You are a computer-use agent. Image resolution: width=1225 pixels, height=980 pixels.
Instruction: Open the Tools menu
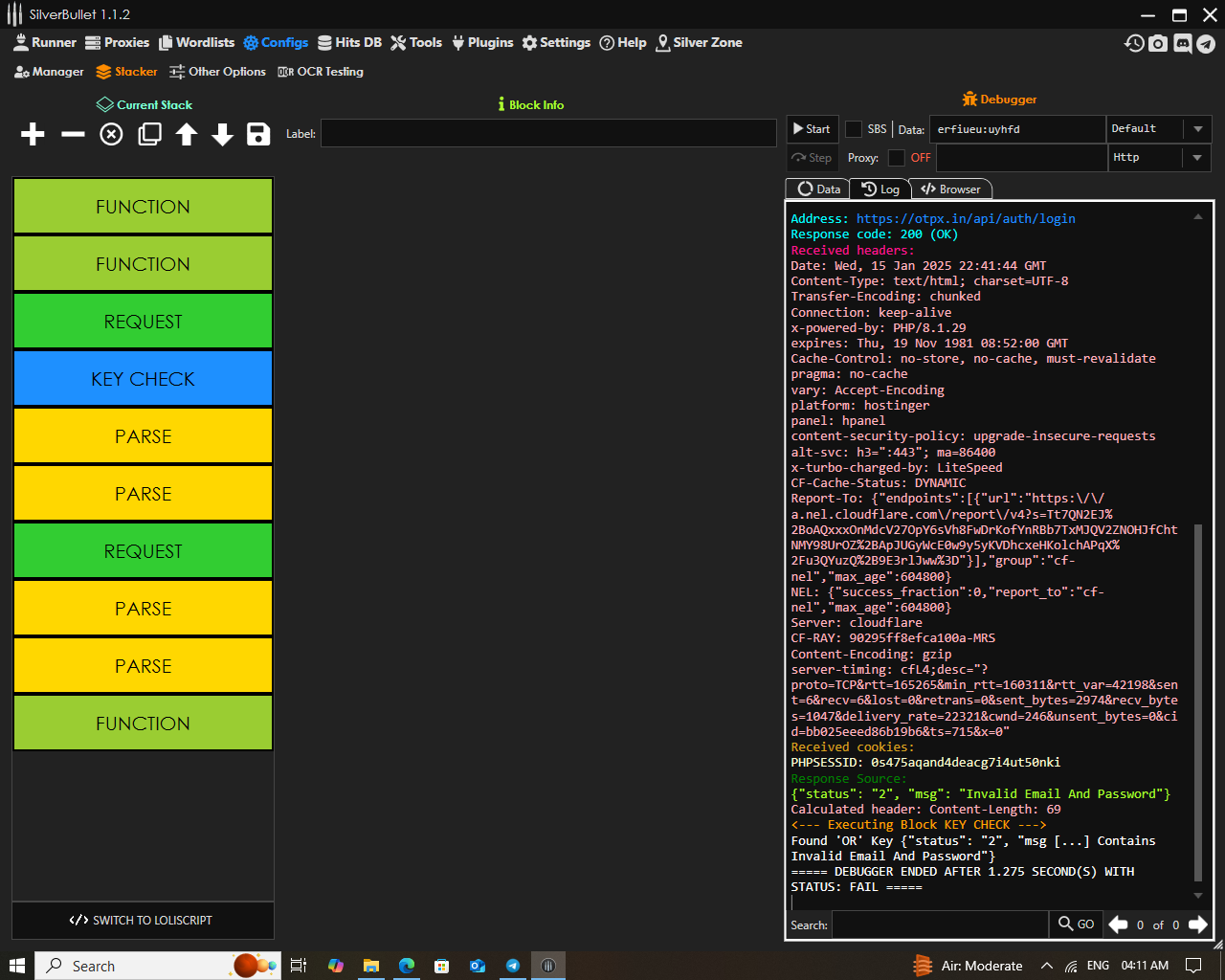click(x=416, y=42)
